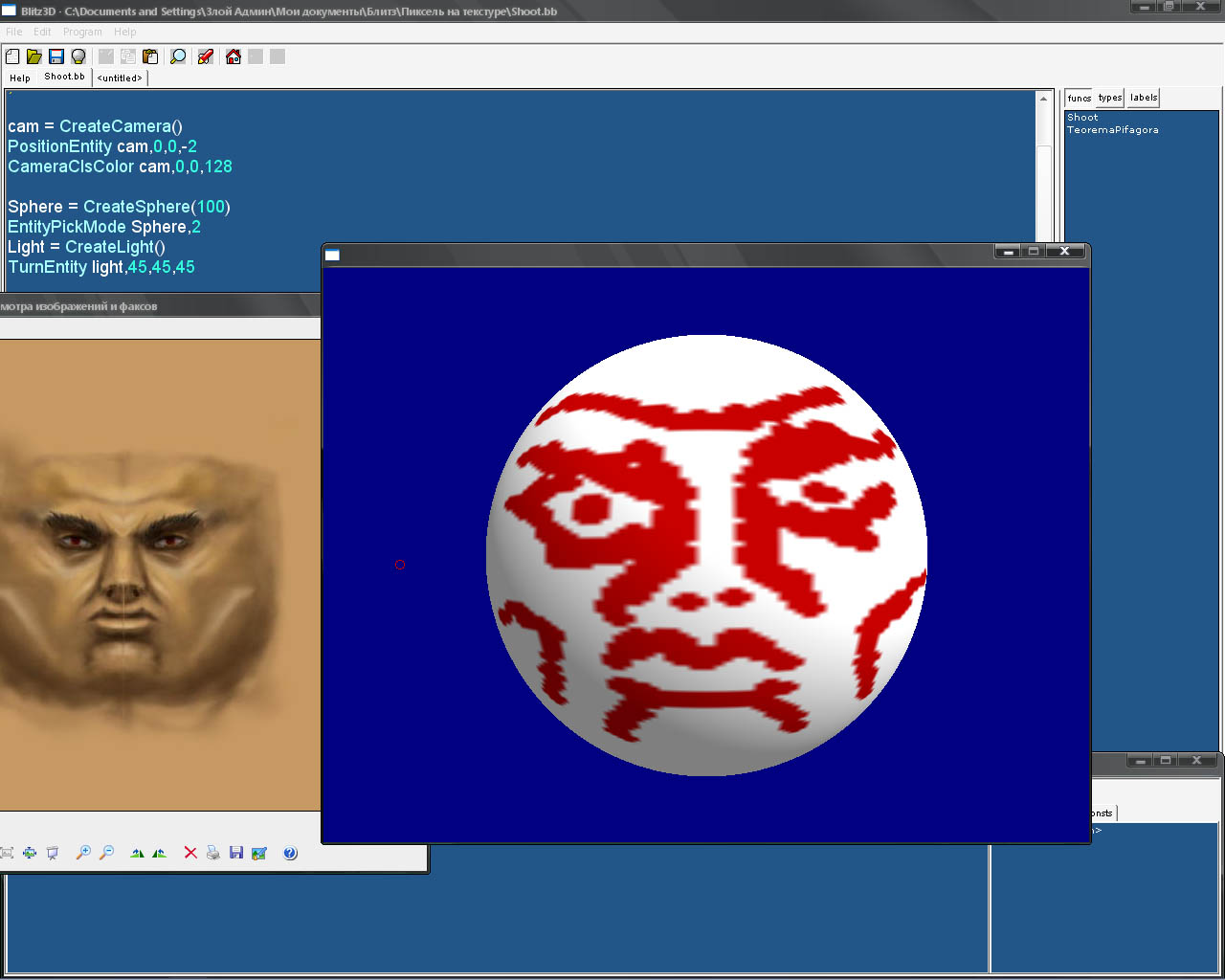Click the code editor scrollbar up arrow
This screenshot has height=980, width=1225.
tap(1043, 99)
